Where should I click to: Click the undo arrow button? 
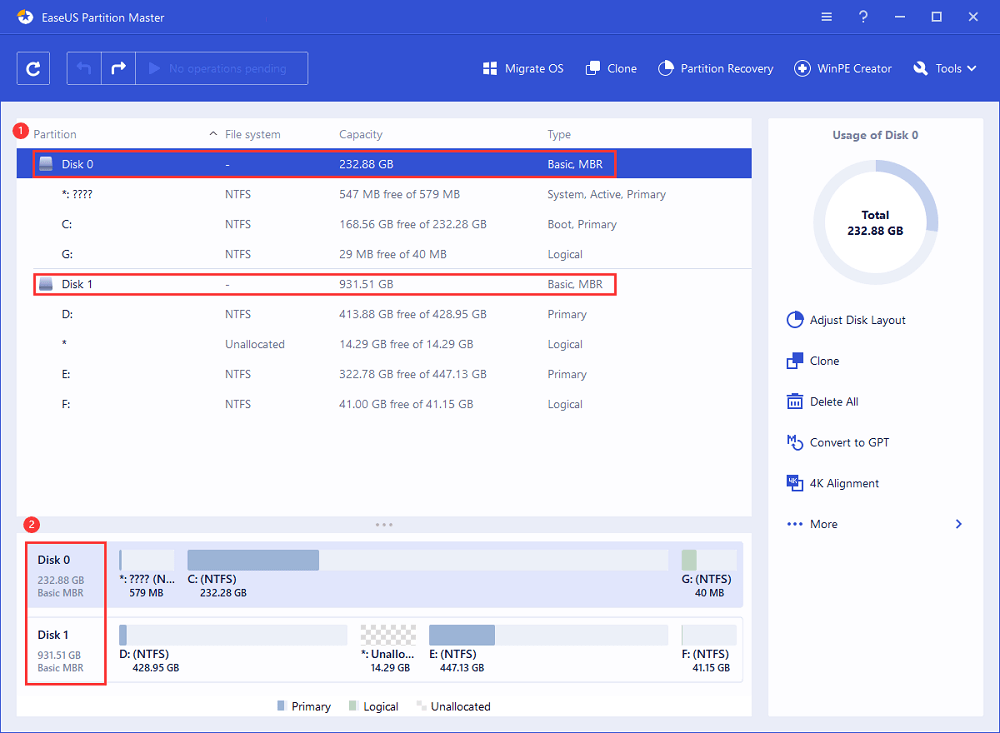pyautogui.click(x=84, y=68)
